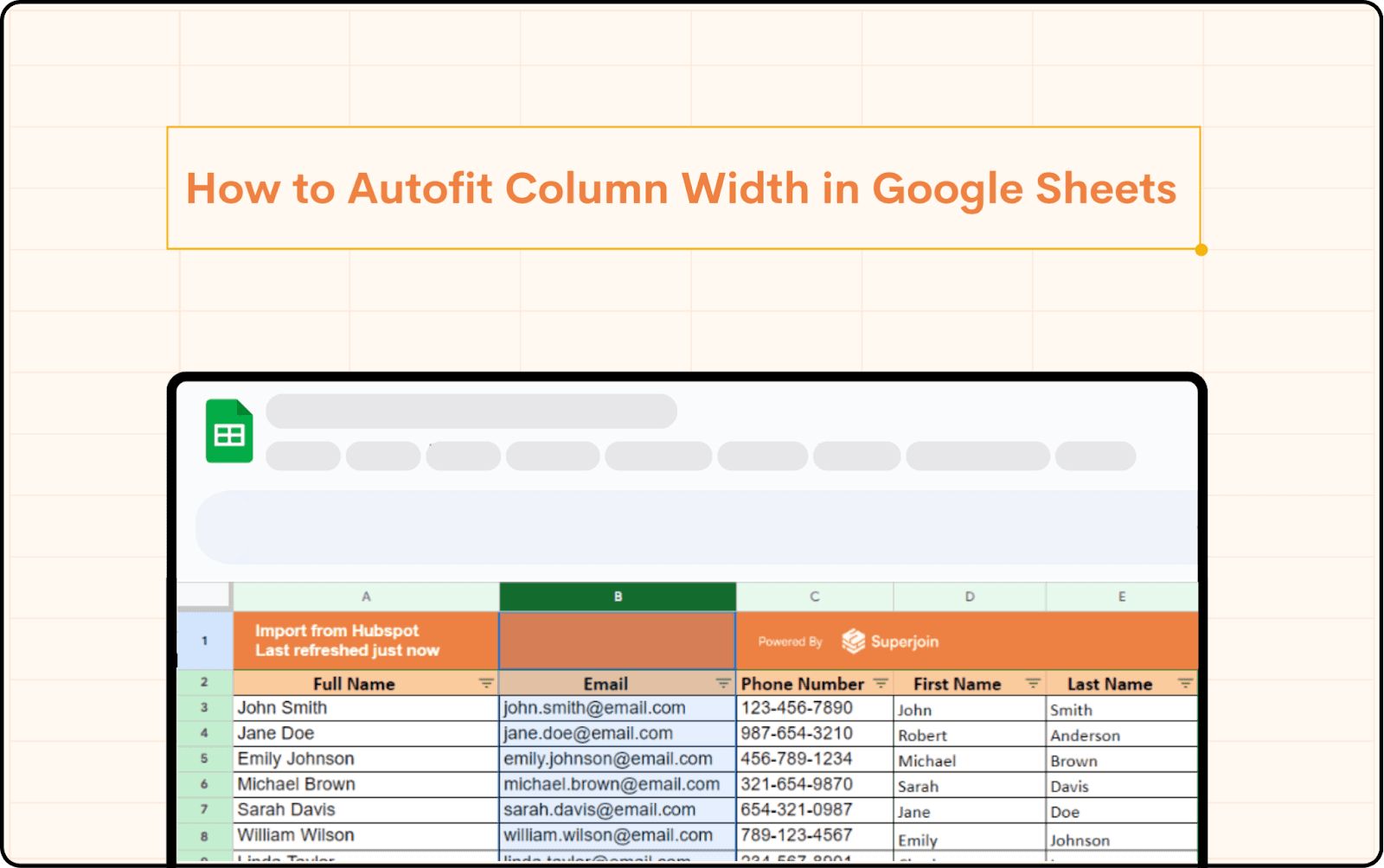This screenshot has width=1384, height=868.
Task: Select phone cell 654-321-0987
Action: click(815, 810)
